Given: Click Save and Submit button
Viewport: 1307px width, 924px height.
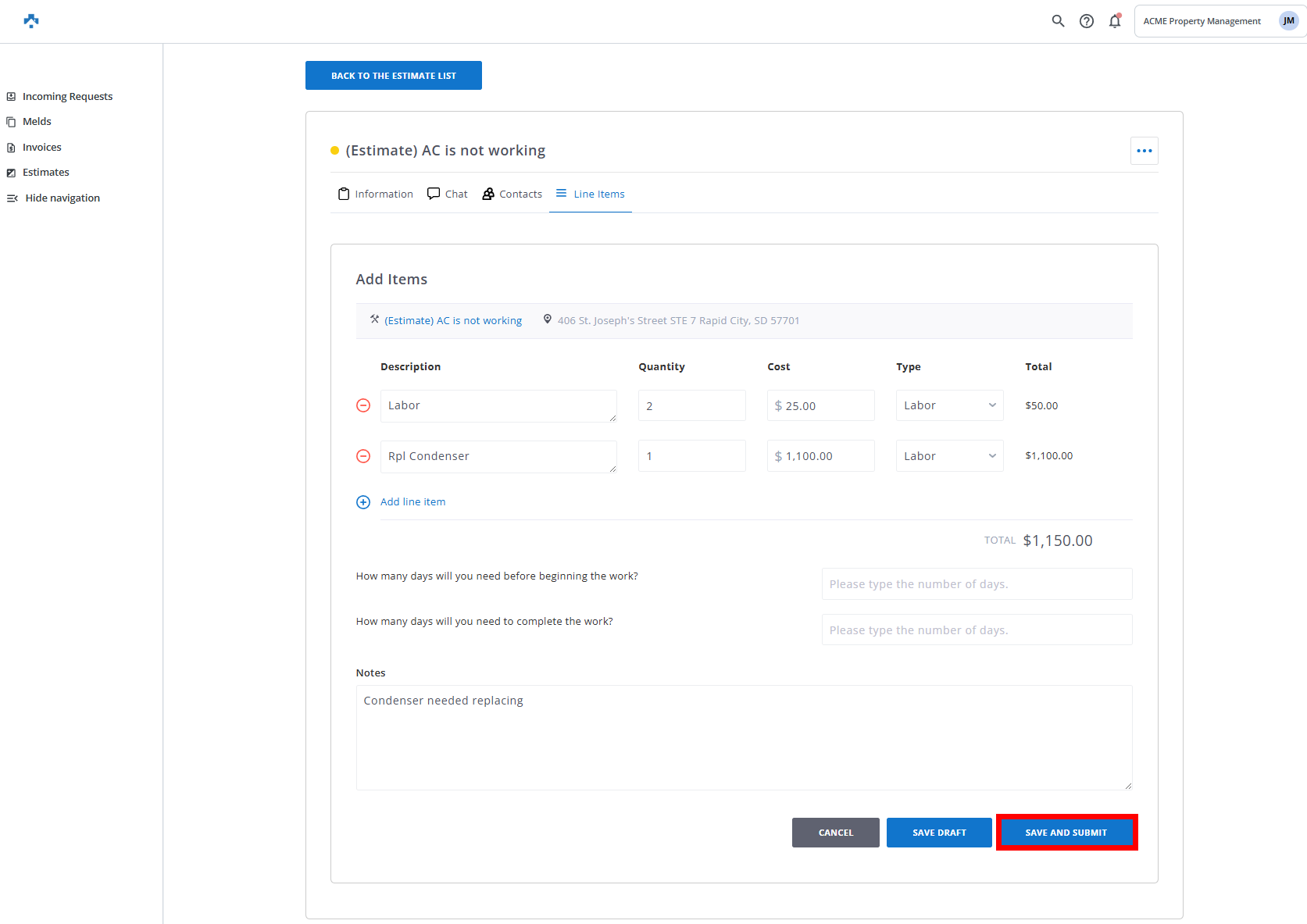Looking at the screenshot, I should pyautogui.click(x=1066, y=833).
